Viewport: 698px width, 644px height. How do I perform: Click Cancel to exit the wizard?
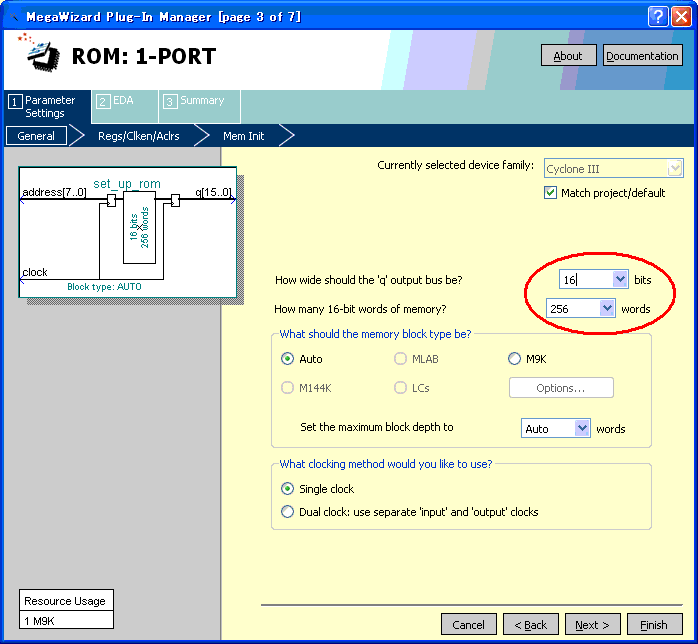pos(468,624)
